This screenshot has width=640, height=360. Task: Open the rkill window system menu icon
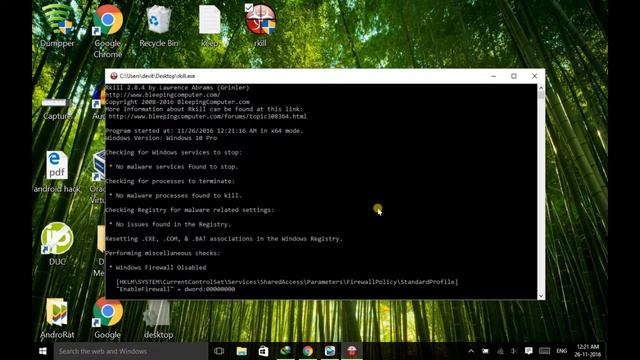114,76
